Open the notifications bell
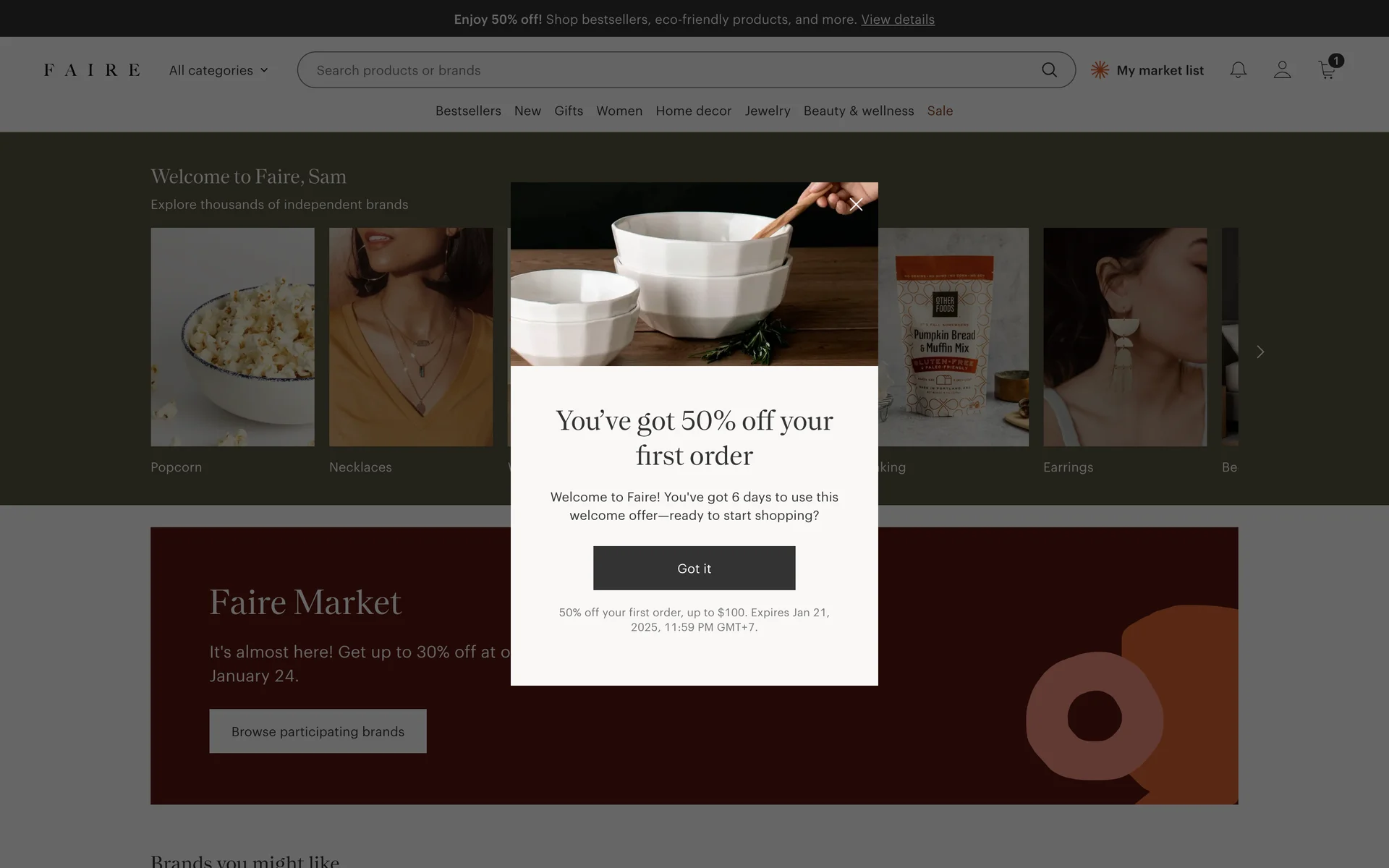This screenshot has height=868, width=1389. (x=1239, y=70)
